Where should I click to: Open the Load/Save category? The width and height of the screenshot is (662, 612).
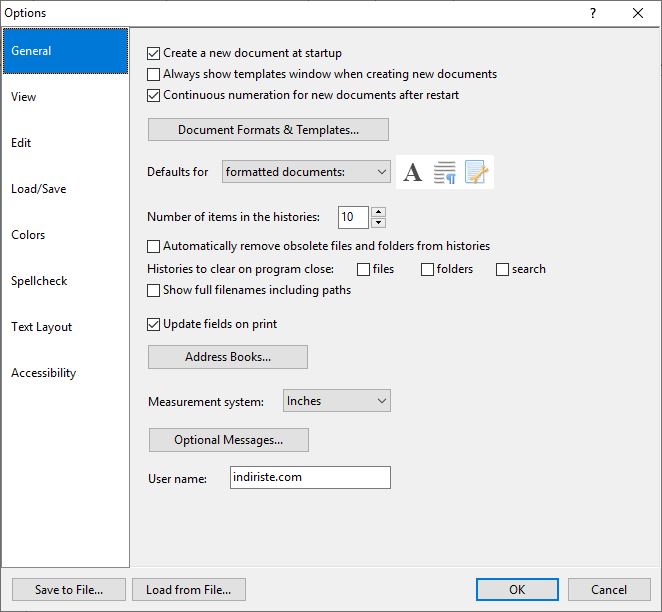[x=65, y=189]
